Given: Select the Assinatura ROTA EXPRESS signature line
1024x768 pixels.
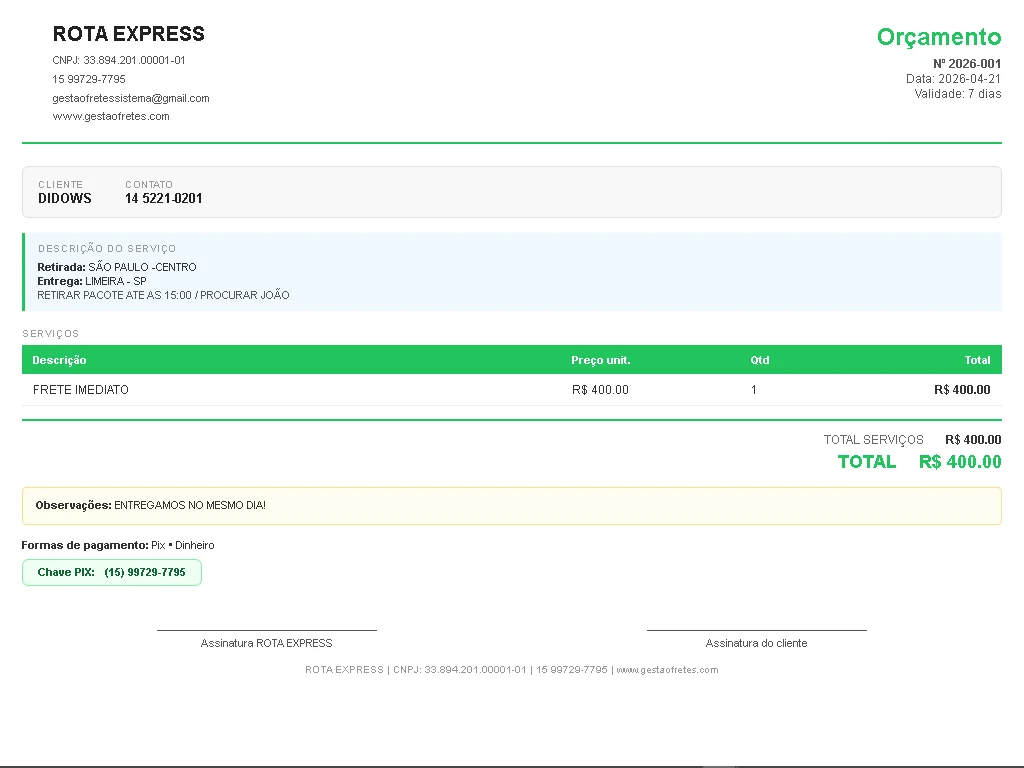Looking at the screenshot, I should 265,643.
